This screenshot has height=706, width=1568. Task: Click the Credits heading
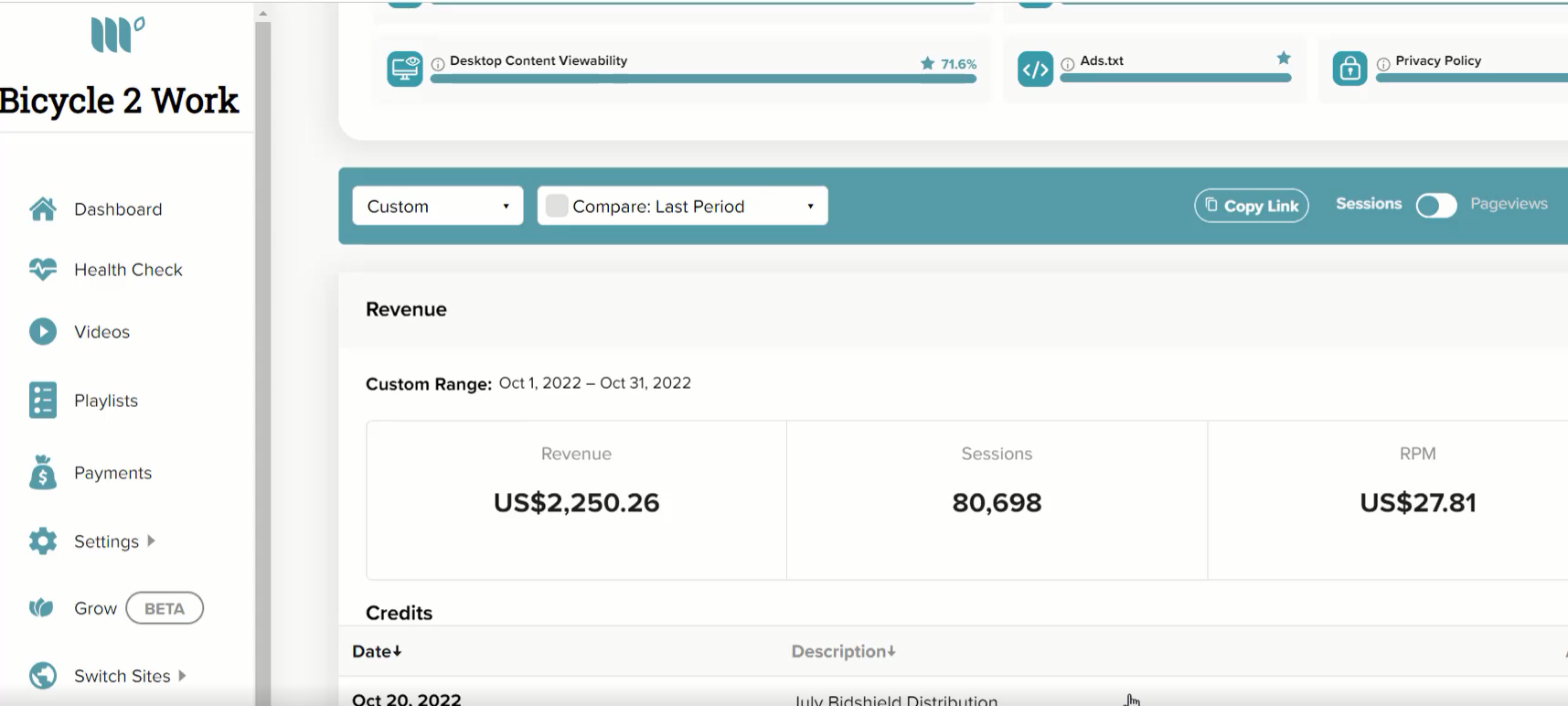pos(399,613)
